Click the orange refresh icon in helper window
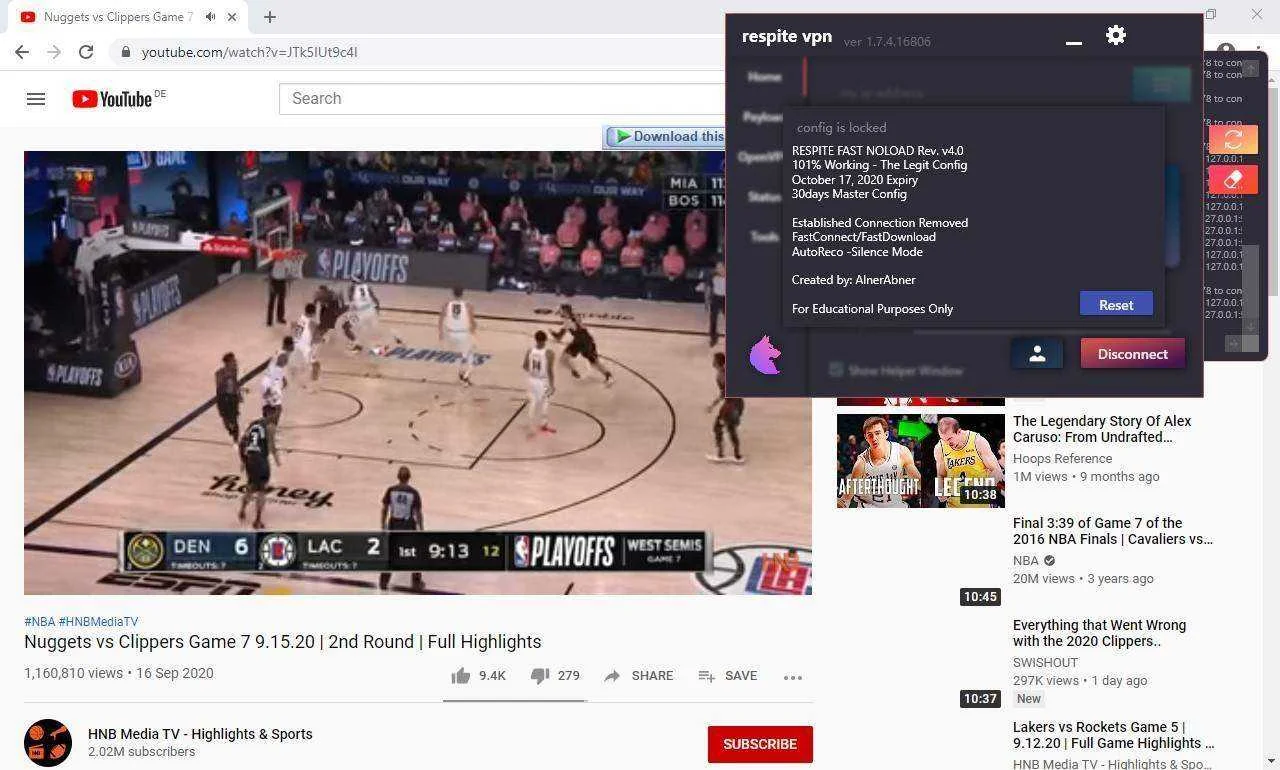Screen dimensions: 1280x770 click(1233, 139)
